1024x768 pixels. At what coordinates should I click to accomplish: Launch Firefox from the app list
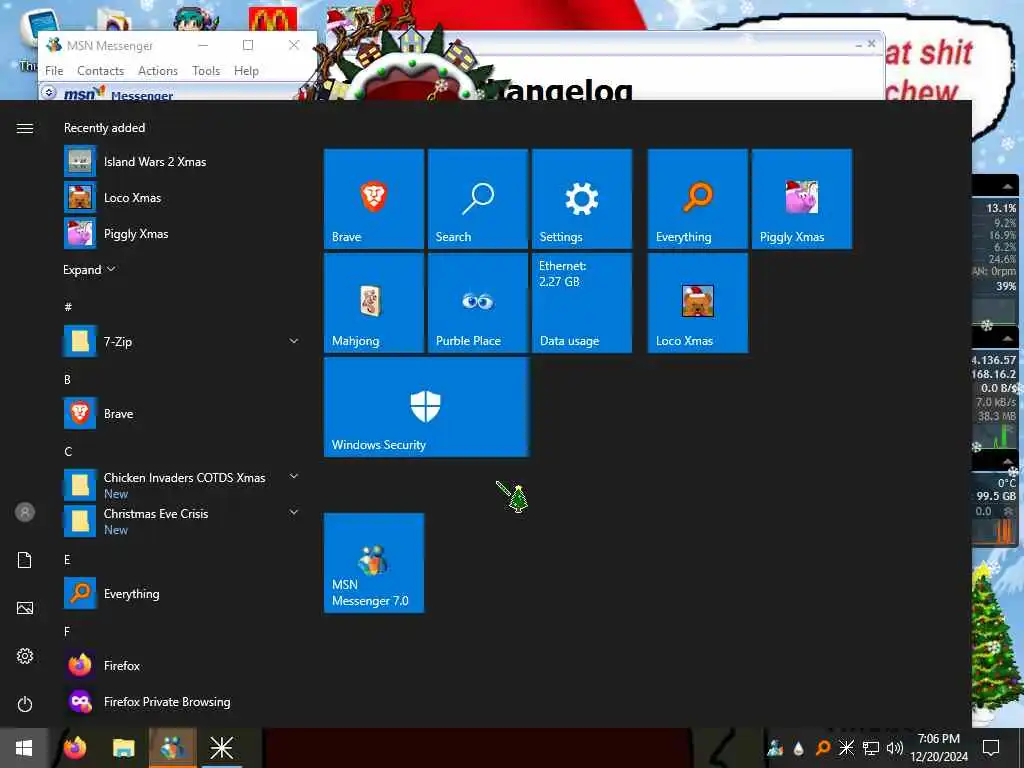pyautogui.click(x=182, y=665)
